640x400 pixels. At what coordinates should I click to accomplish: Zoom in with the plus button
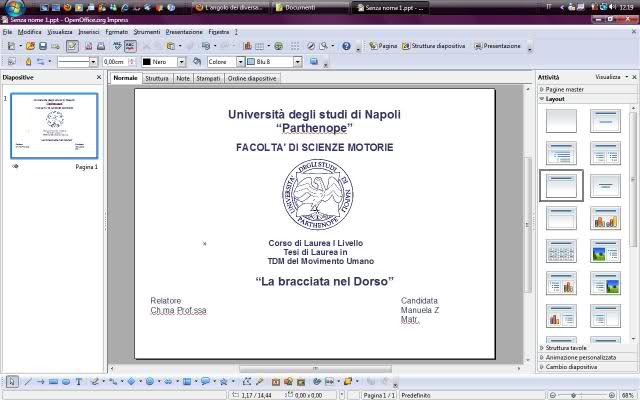point(611,395)
